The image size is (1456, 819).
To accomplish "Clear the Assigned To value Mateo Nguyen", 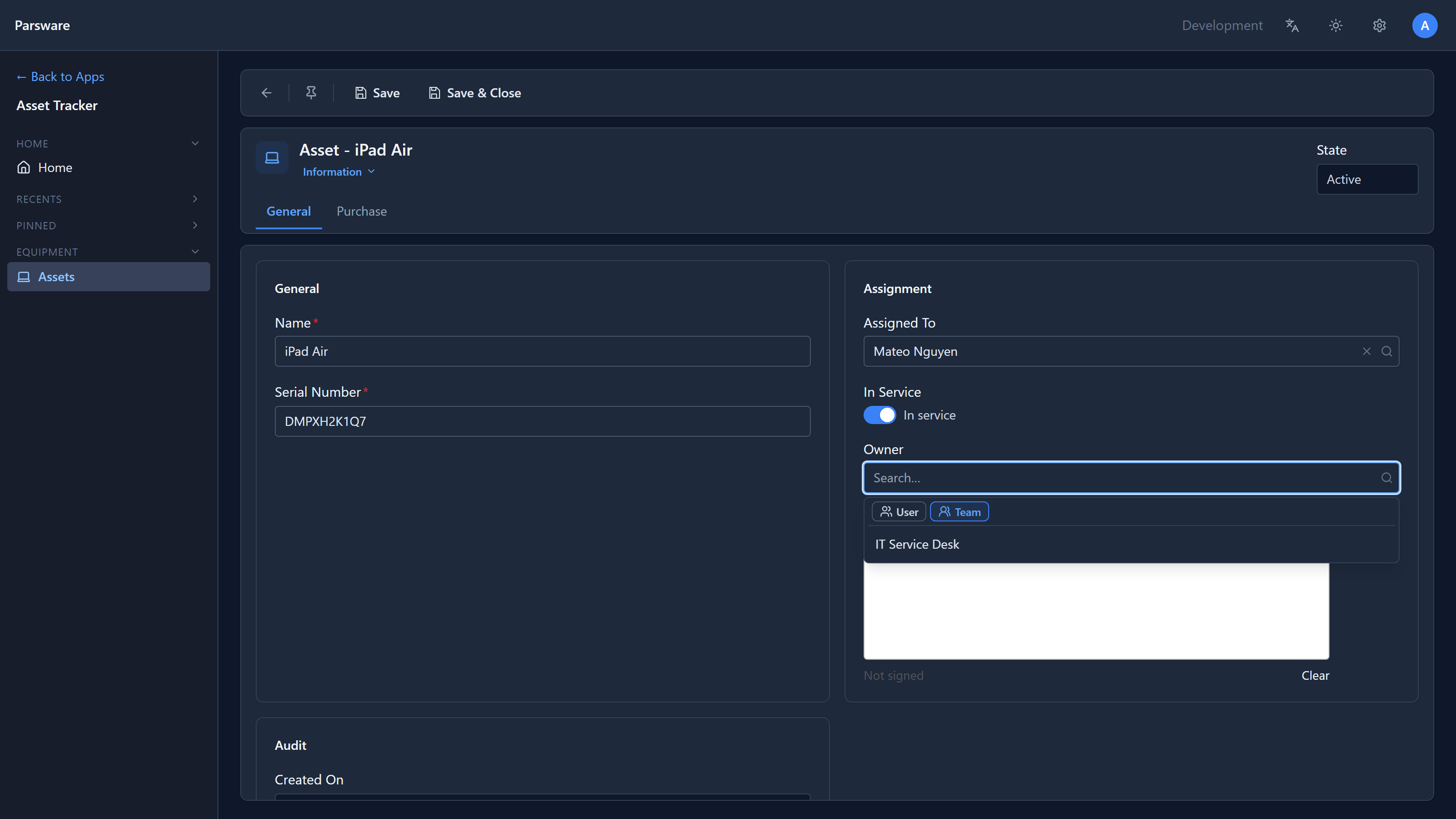I will 1366,352.
